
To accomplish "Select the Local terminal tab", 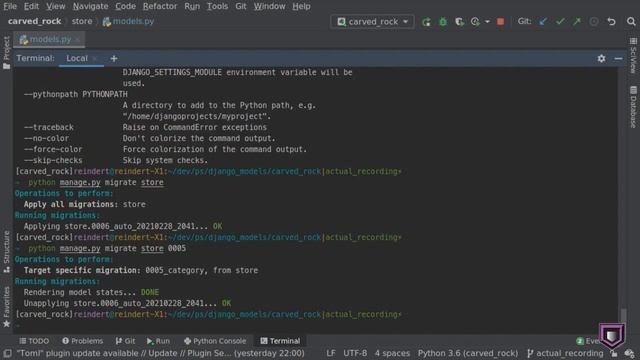I will coord(77,58).
